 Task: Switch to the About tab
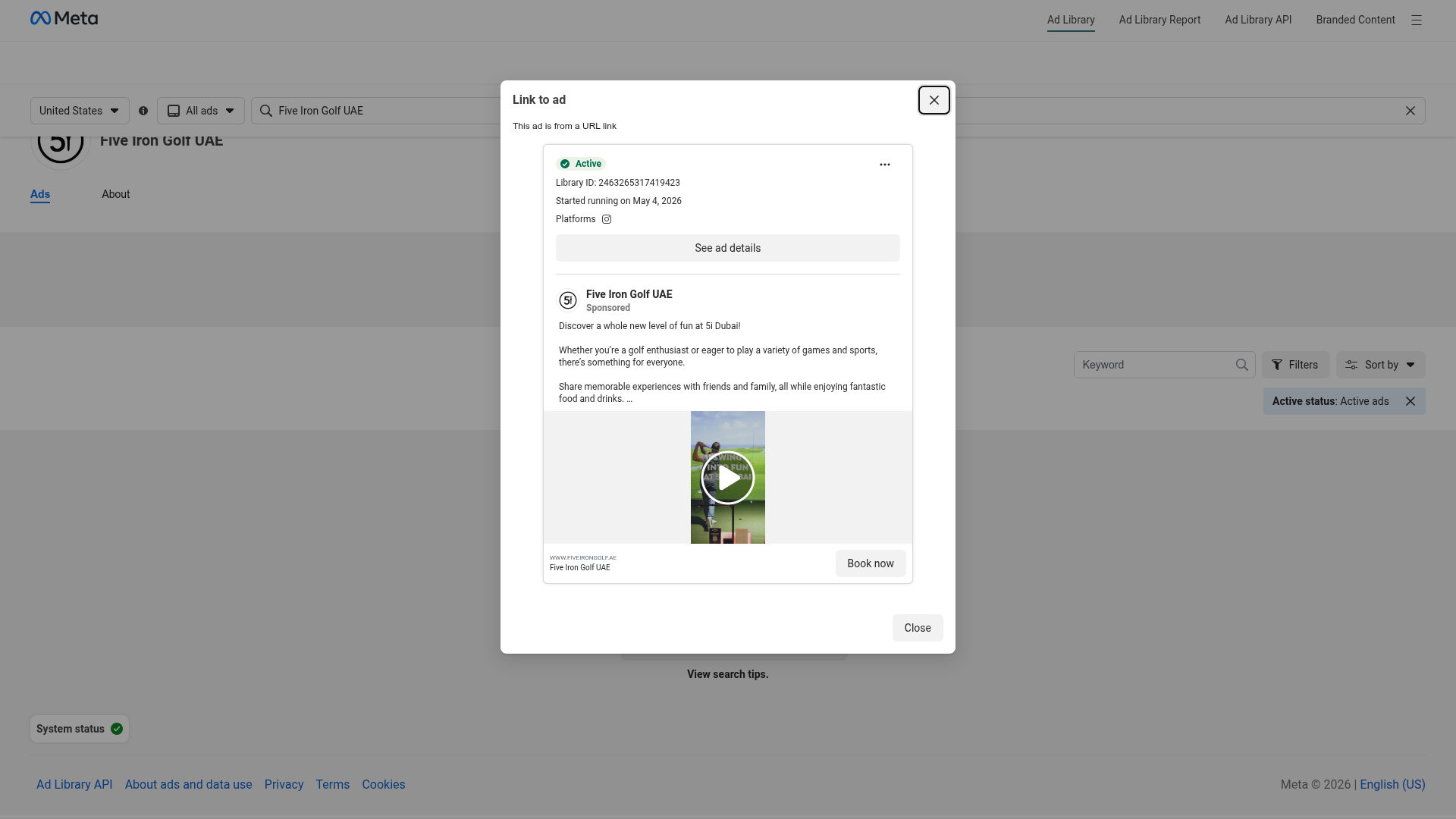pos(116,194)
